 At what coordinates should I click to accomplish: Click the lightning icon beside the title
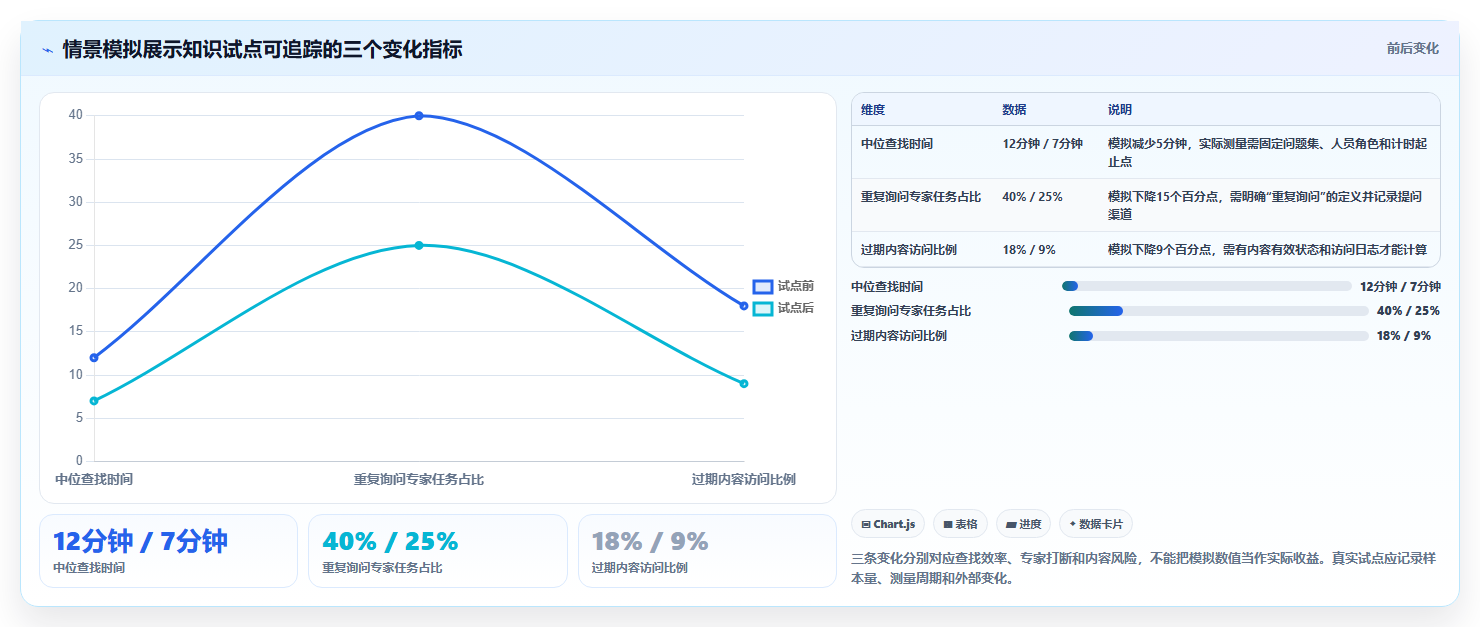click(47, 50)
